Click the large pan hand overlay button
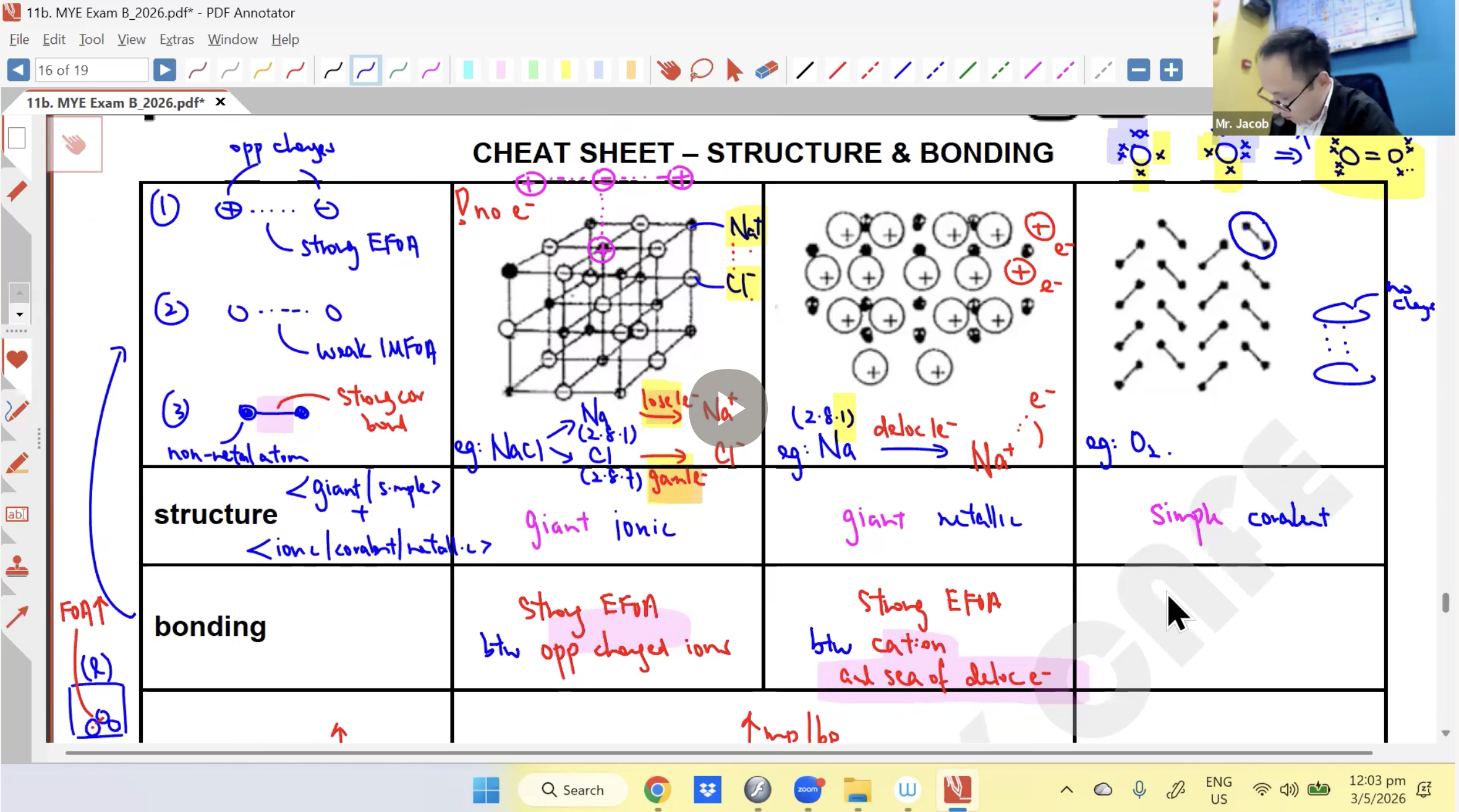The width and height of the screenshot is (1459, 812). pyautogui.click(x=75, y=145)
